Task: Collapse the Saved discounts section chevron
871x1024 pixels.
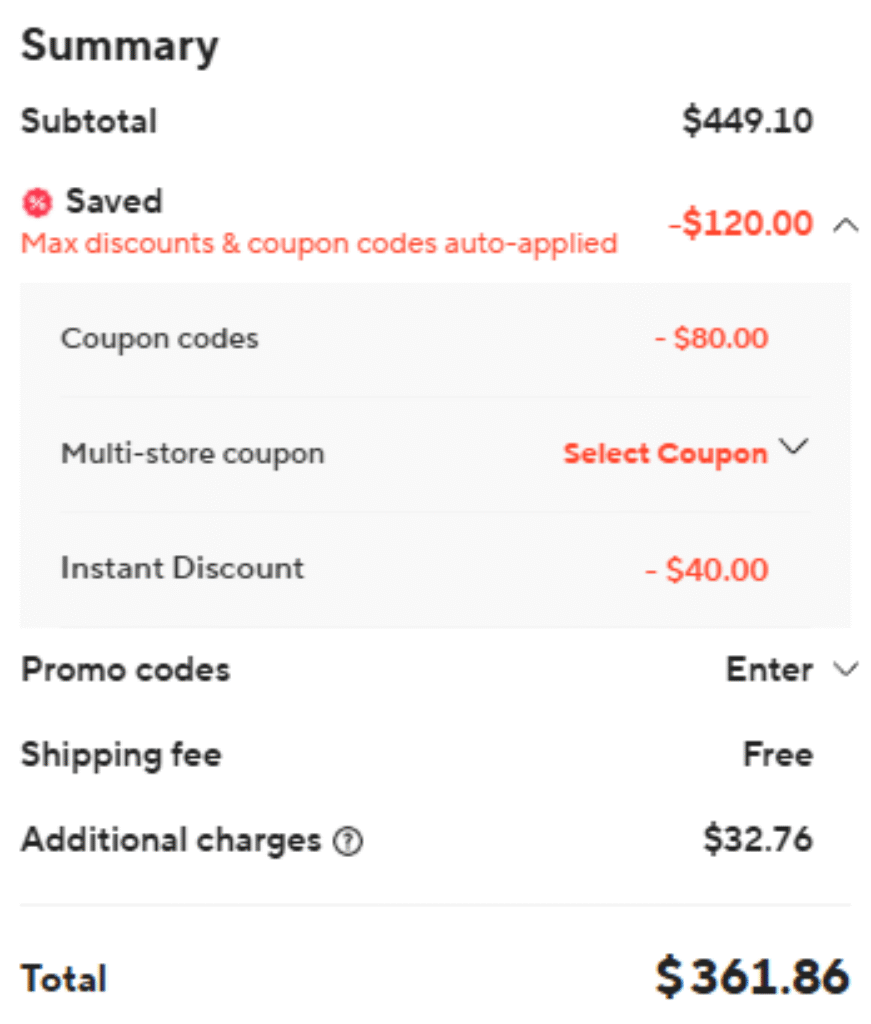Action: (845, 225)
